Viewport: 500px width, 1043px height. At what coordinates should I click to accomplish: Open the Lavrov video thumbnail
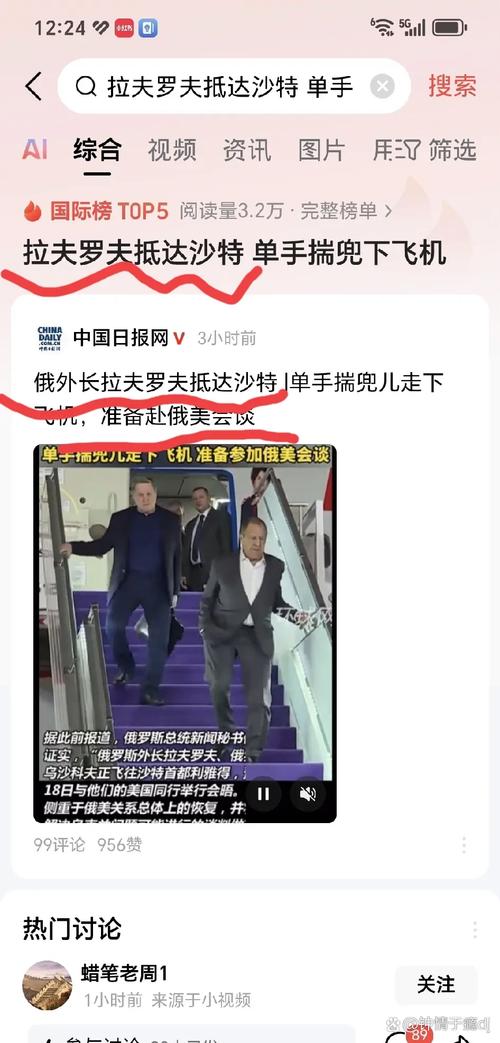point(185,633)
